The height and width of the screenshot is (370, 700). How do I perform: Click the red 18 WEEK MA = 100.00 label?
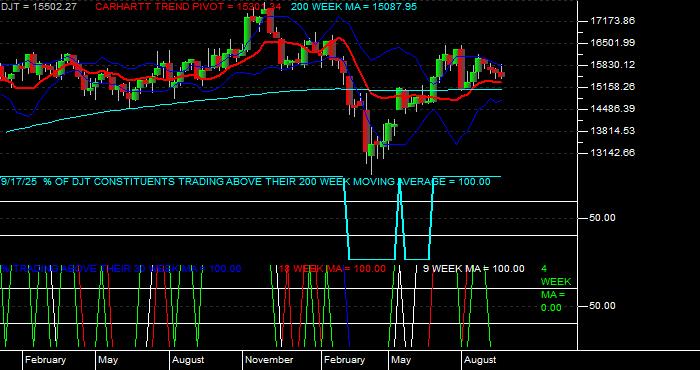tap(332, 269)
